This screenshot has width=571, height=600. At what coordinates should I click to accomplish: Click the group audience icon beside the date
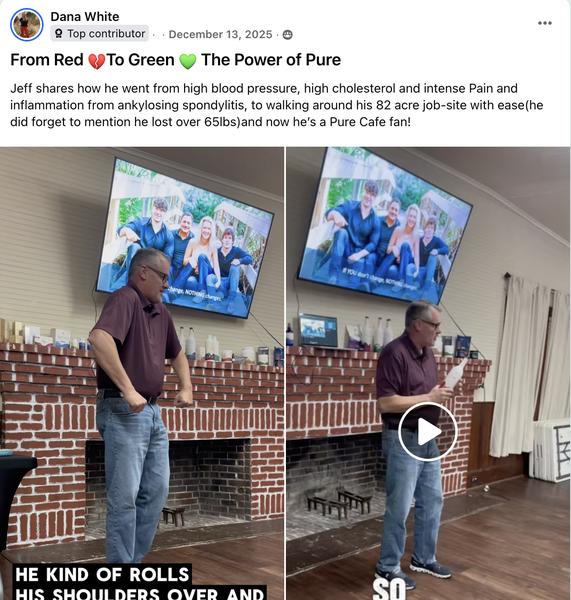tap(287, 35)
